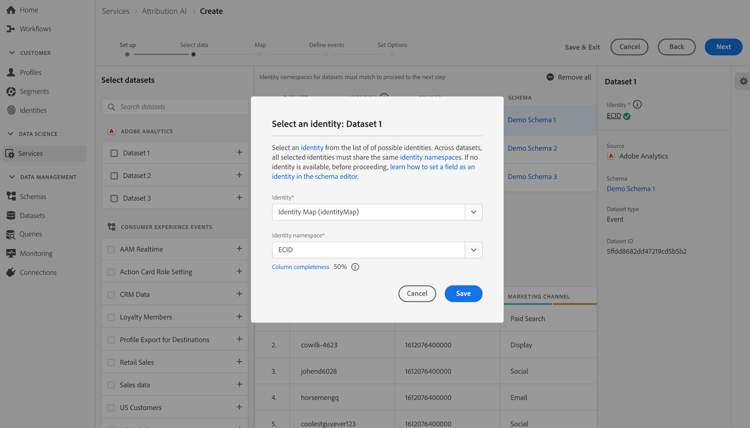Add US Customers with plus icon

tap(239, 407)
